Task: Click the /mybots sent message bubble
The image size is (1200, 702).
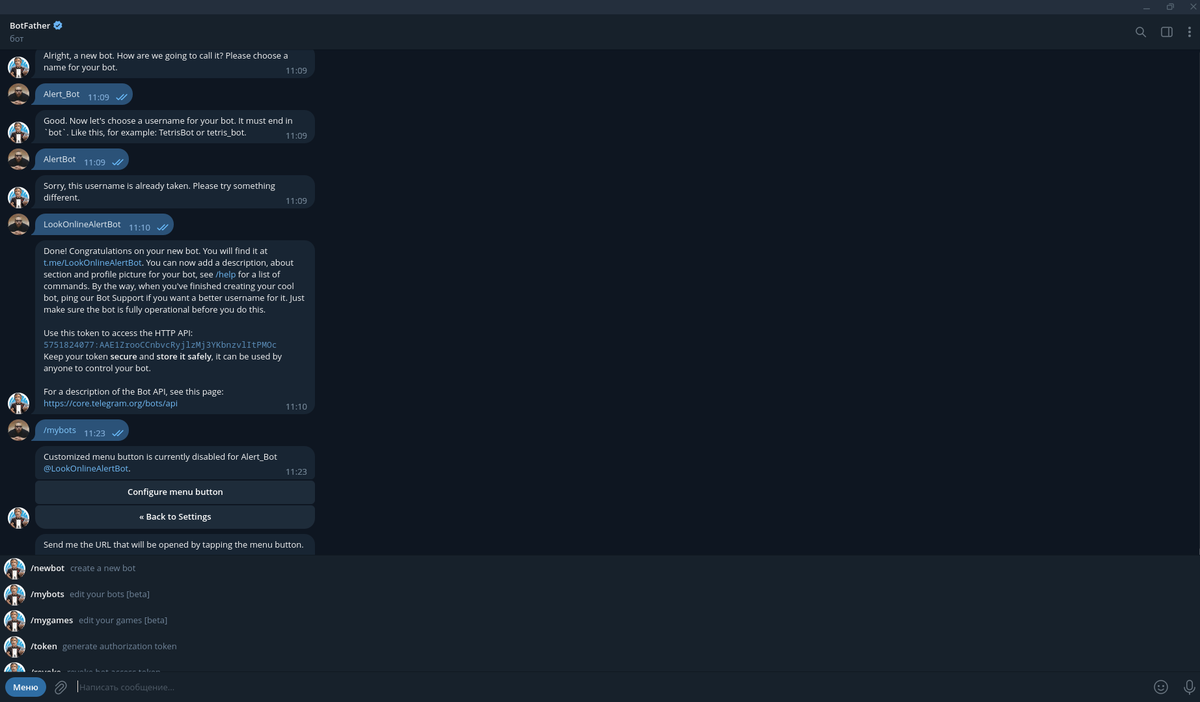Action: coord(82,431)
